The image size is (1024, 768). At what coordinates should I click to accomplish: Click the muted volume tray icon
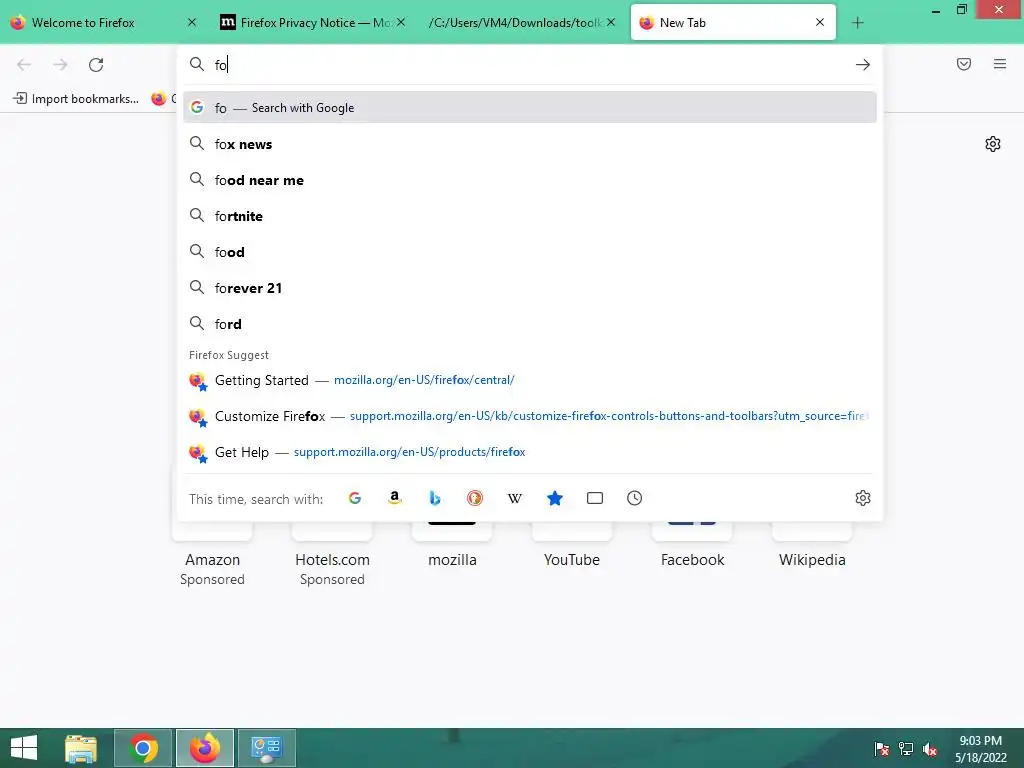point(929,749)
